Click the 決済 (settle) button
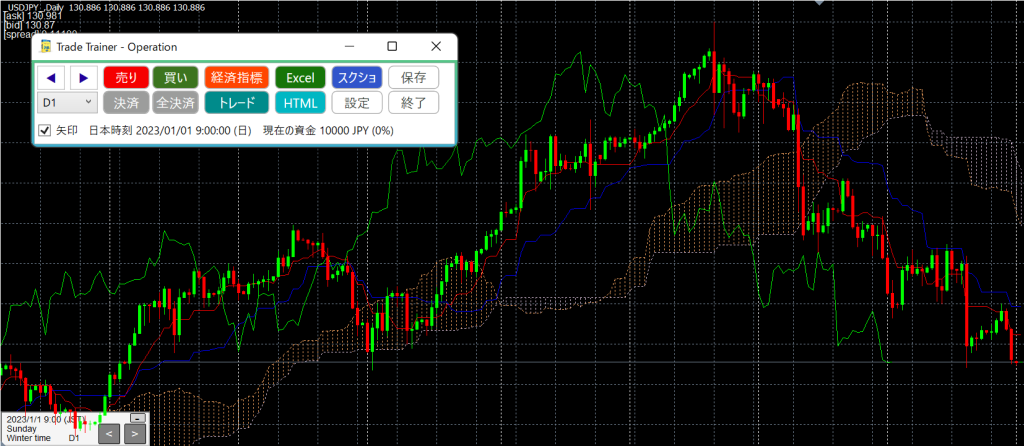The width and height of the screenshot is (1024, 446). (126, 102)
